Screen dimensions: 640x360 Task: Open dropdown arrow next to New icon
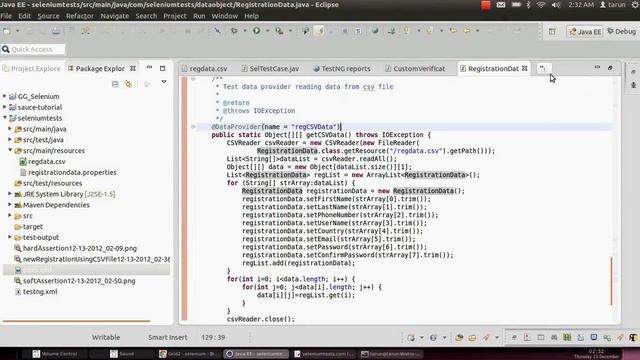click(18, 31)
